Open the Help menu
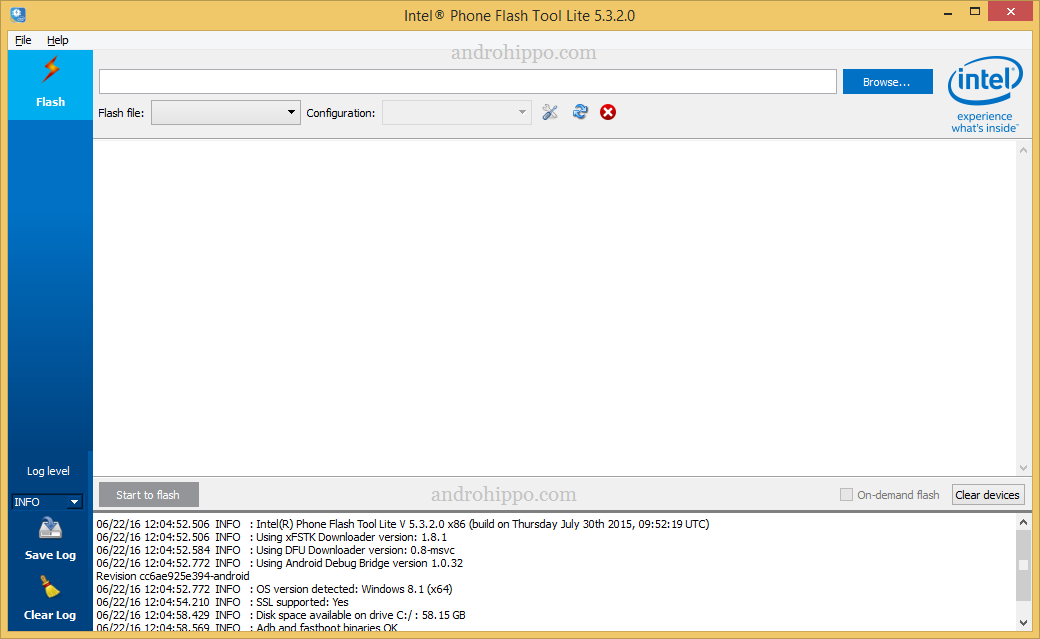This screenshot has height=639, width=1040. pos(58,40)
